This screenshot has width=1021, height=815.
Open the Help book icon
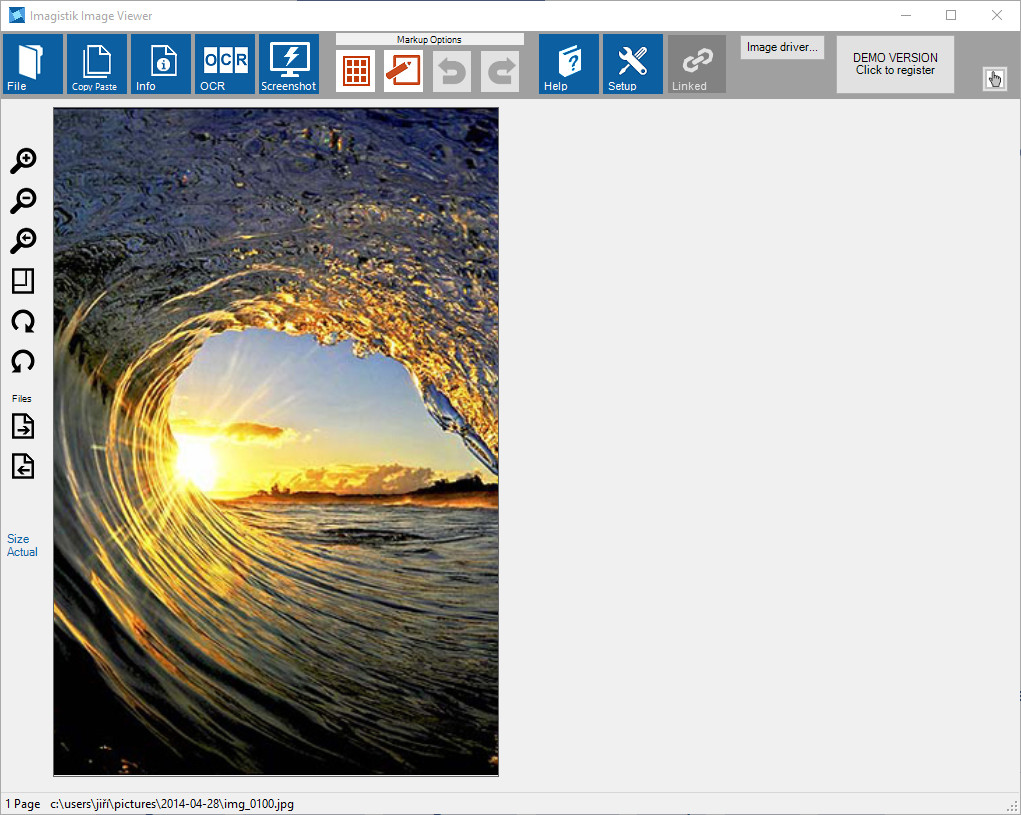tap(568, 64)
